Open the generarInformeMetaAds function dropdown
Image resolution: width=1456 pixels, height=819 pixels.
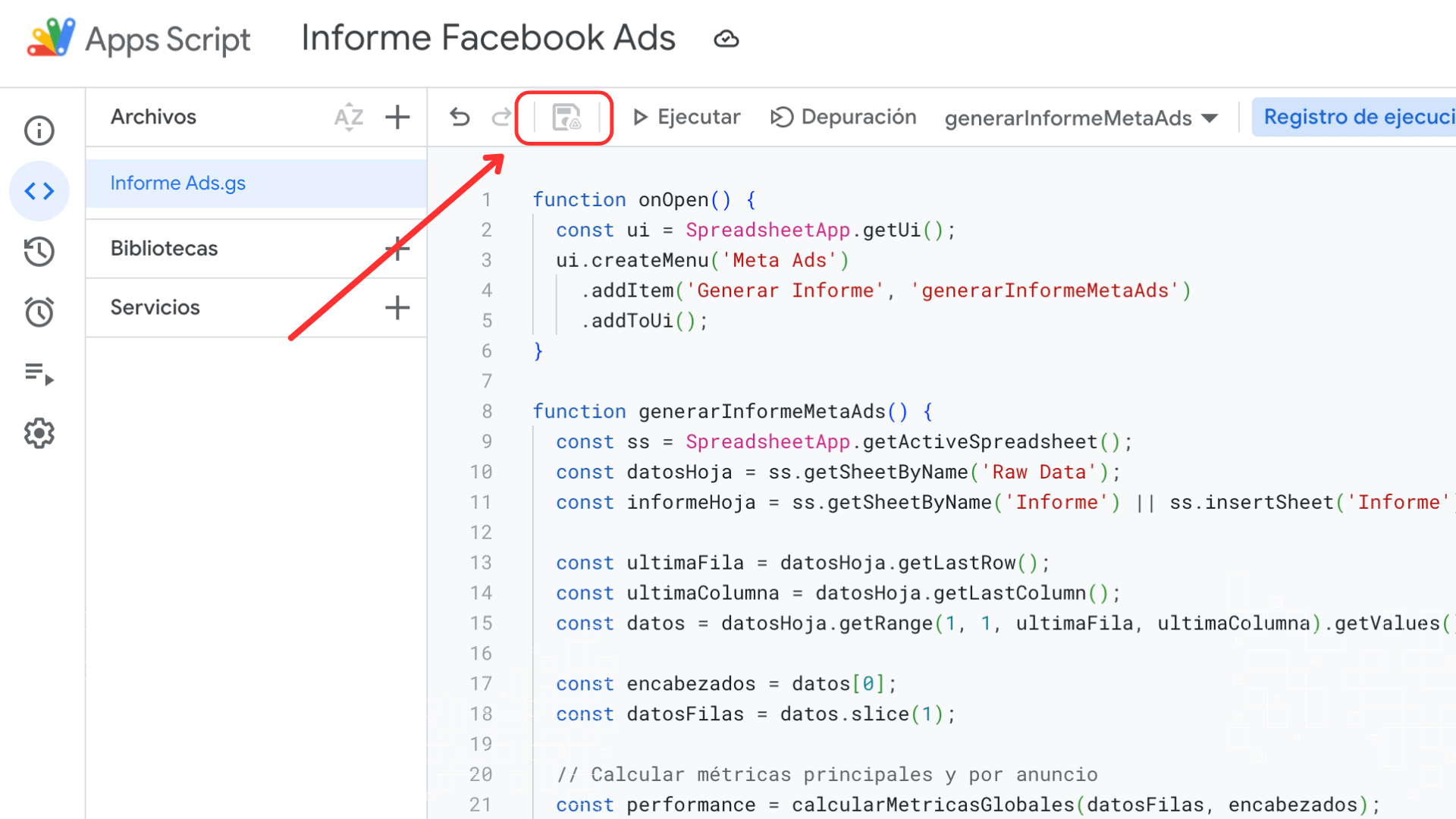1081,118
